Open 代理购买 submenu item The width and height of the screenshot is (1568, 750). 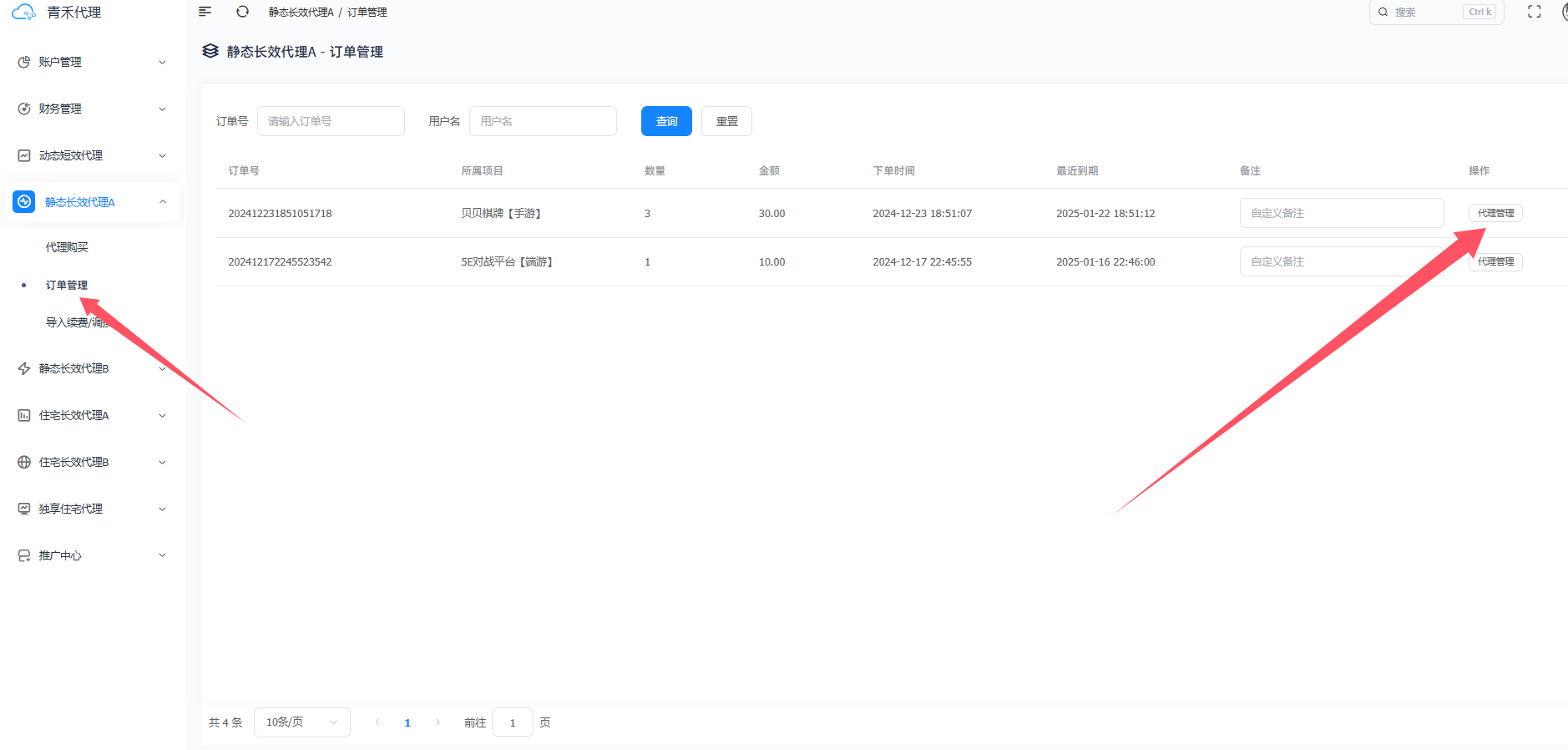tap(67, 247)
